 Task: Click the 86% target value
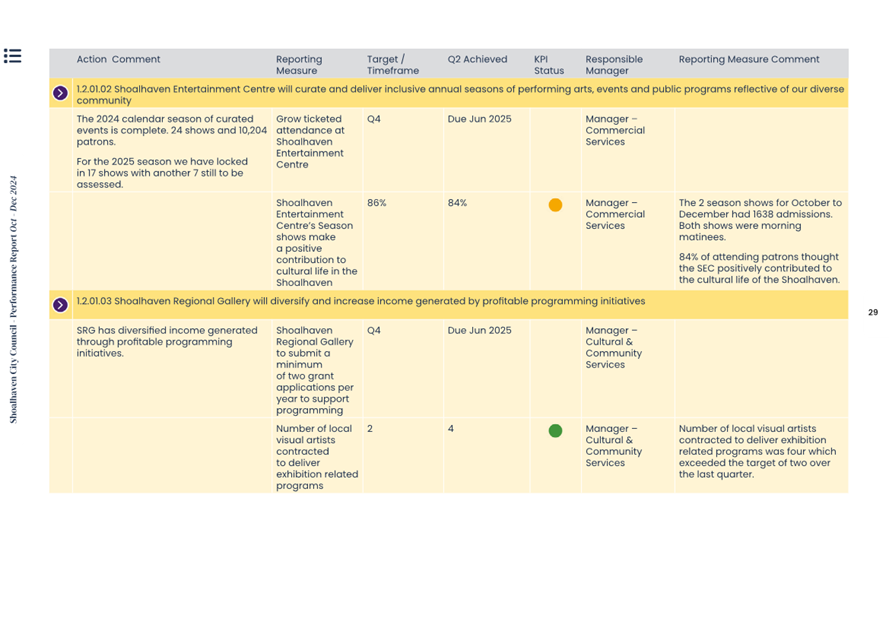click(376, 203)
